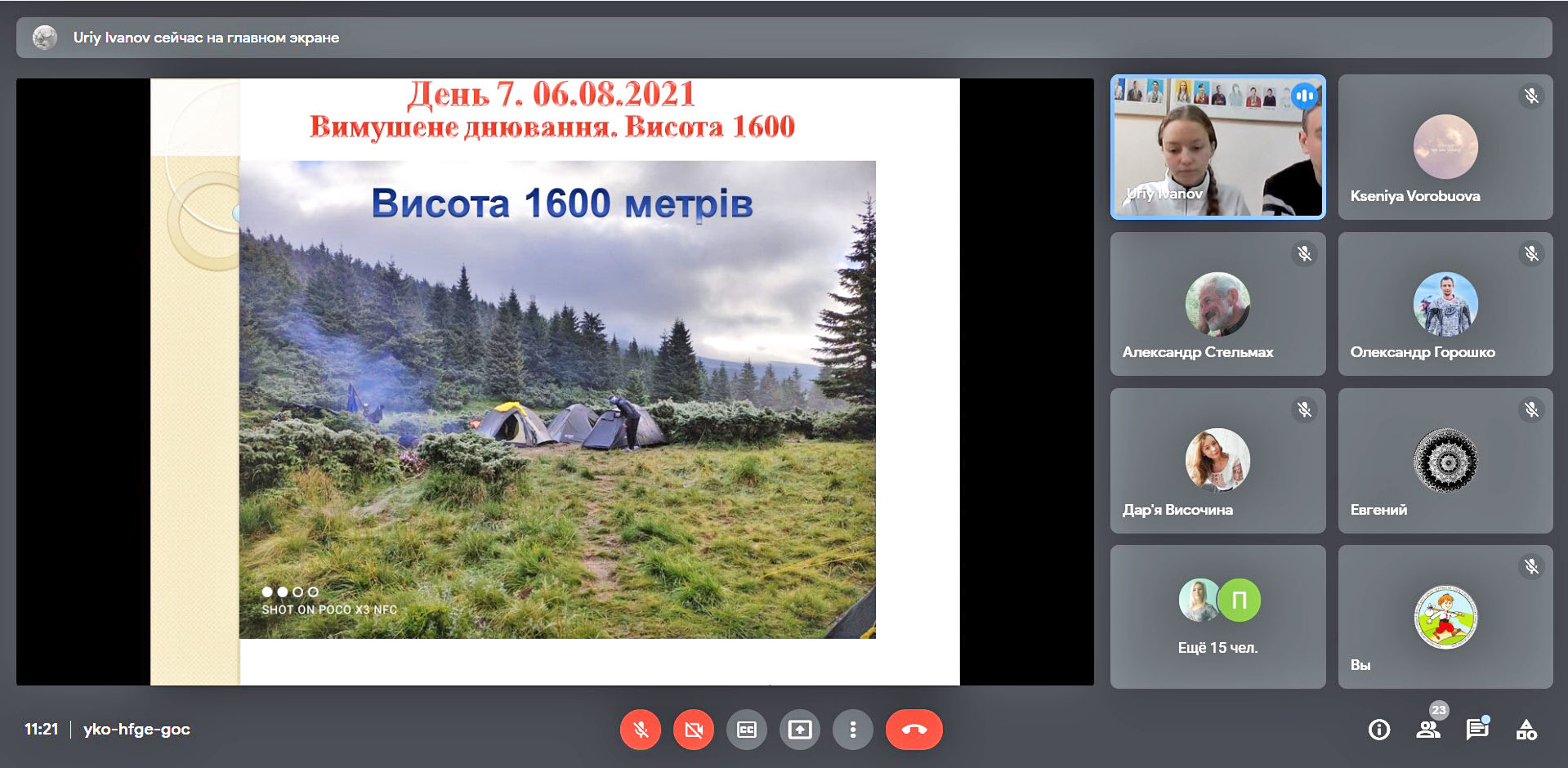Viewport: 1568px width, 768px height.
Task: Click Олександр Горошко's avatar
Action: click(x=1445, y=304)
